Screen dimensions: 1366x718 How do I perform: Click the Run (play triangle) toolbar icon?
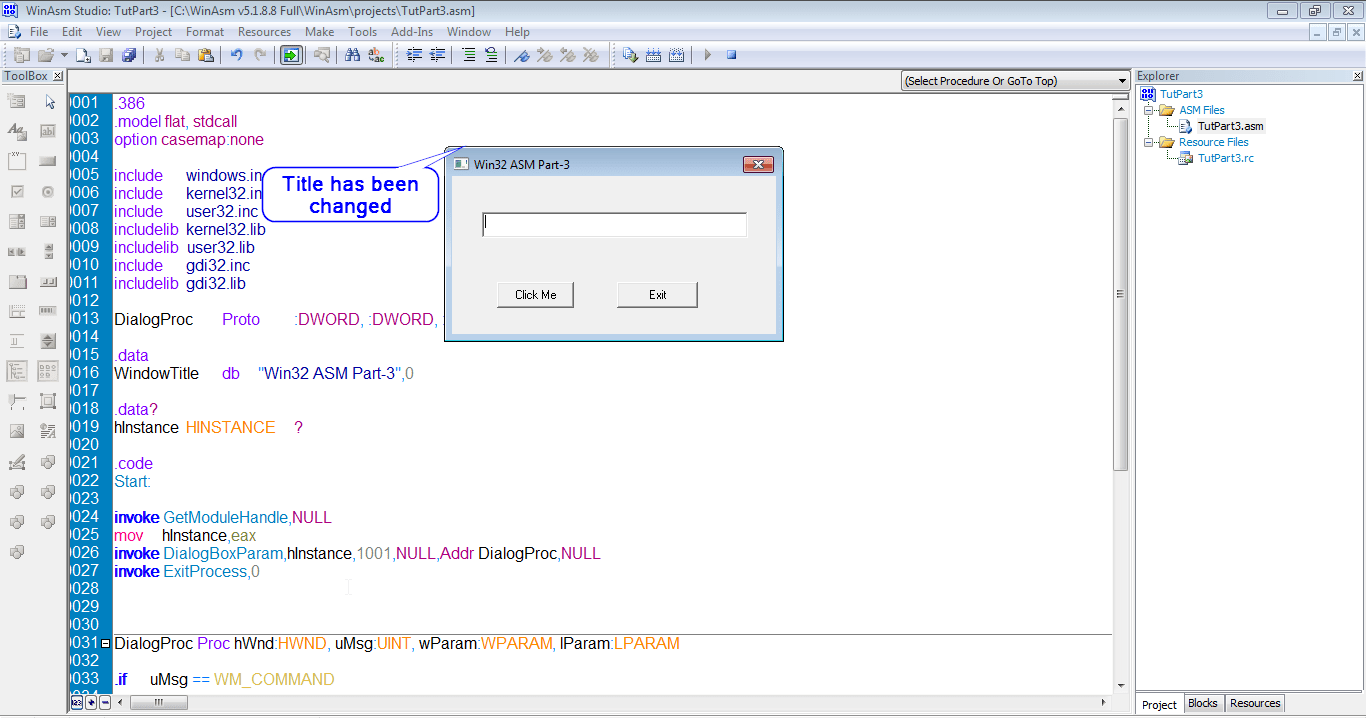pyautogui.click(x=707, y=55)
